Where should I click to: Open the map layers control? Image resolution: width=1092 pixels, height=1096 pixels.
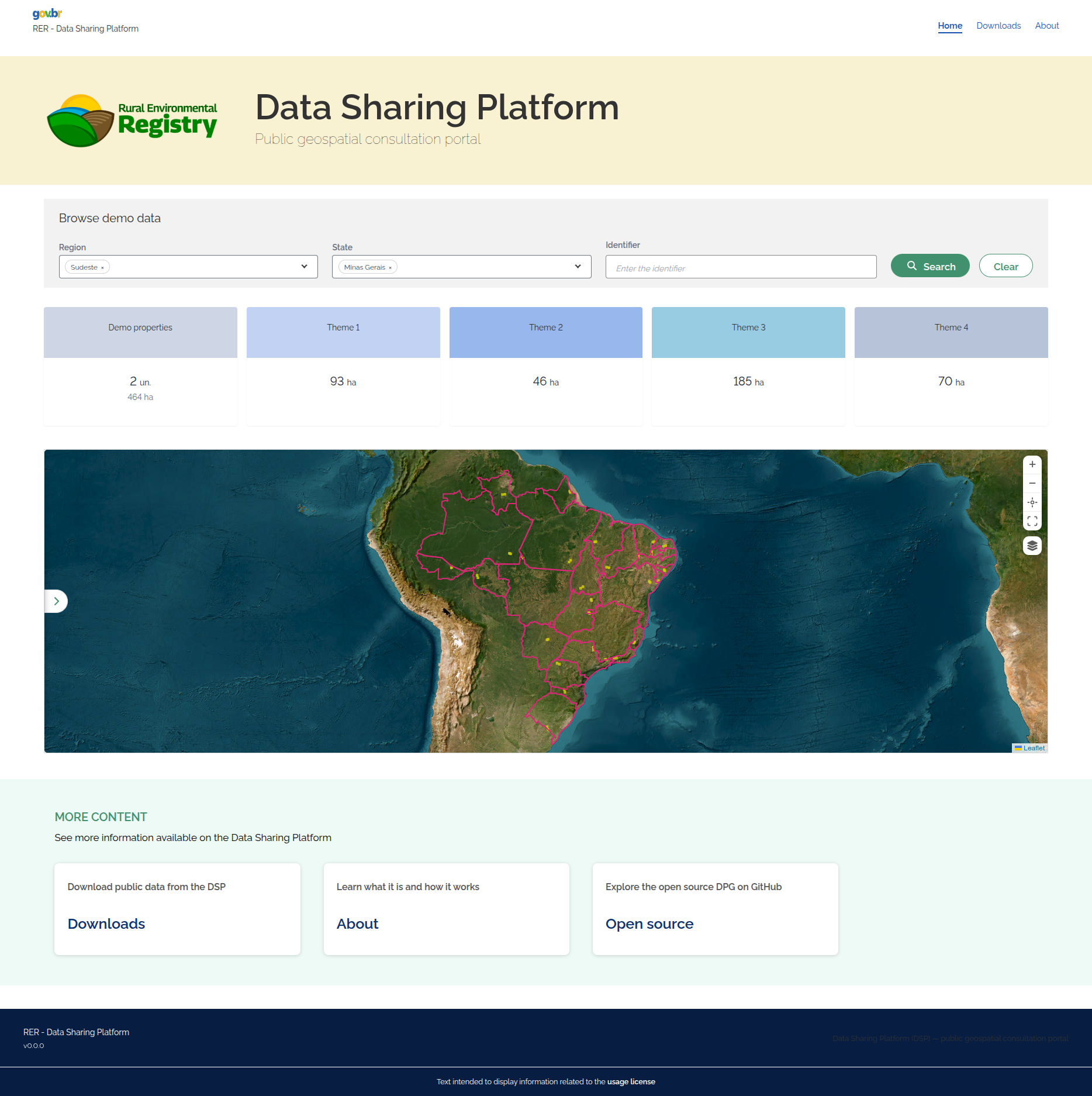tap(1032, 546)
